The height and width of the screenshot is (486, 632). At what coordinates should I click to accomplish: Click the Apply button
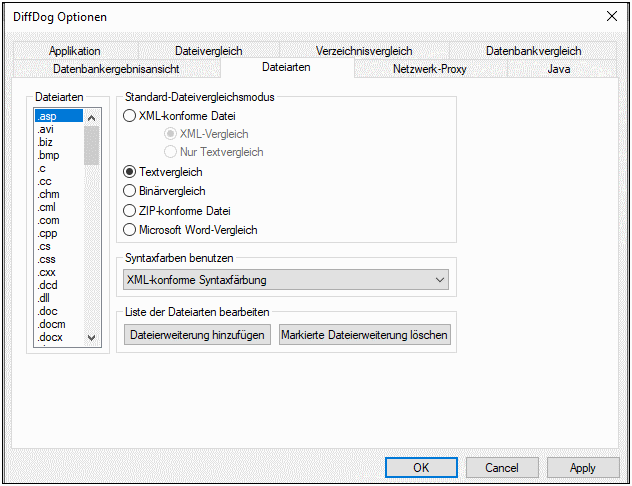[582, 467]
